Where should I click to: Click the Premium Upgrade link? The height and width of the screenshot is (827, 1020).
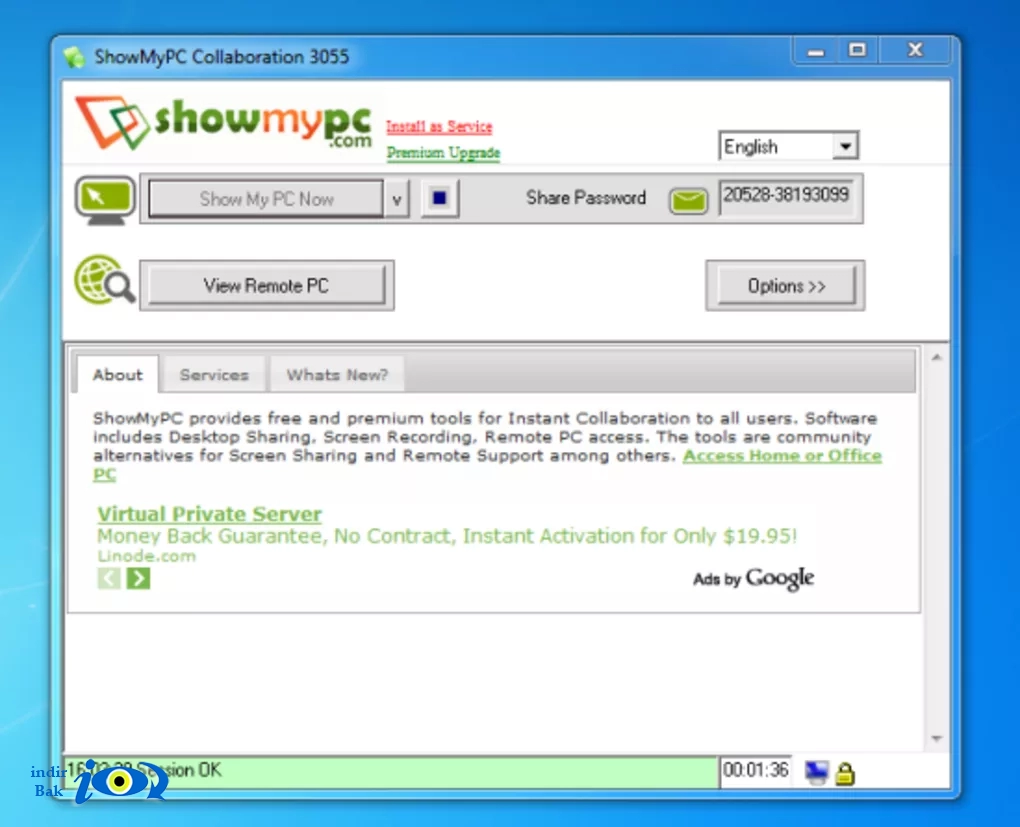tap(443, 153)
